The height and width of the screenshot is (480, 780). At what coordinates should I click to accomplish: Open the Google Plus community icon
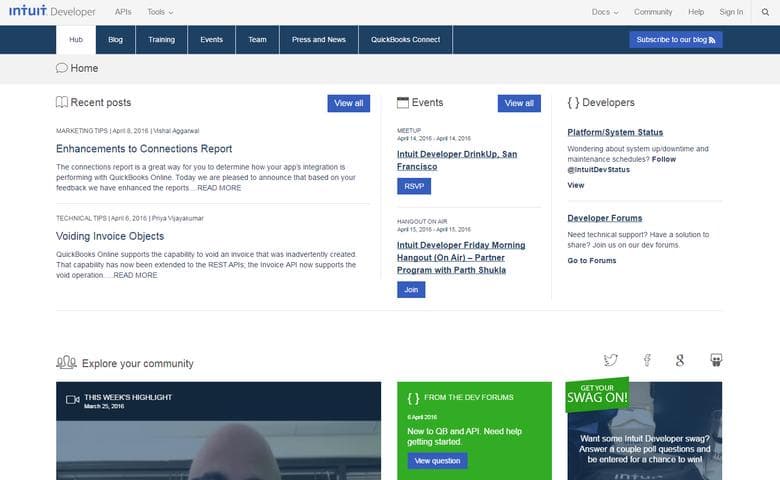pos(680,360)
